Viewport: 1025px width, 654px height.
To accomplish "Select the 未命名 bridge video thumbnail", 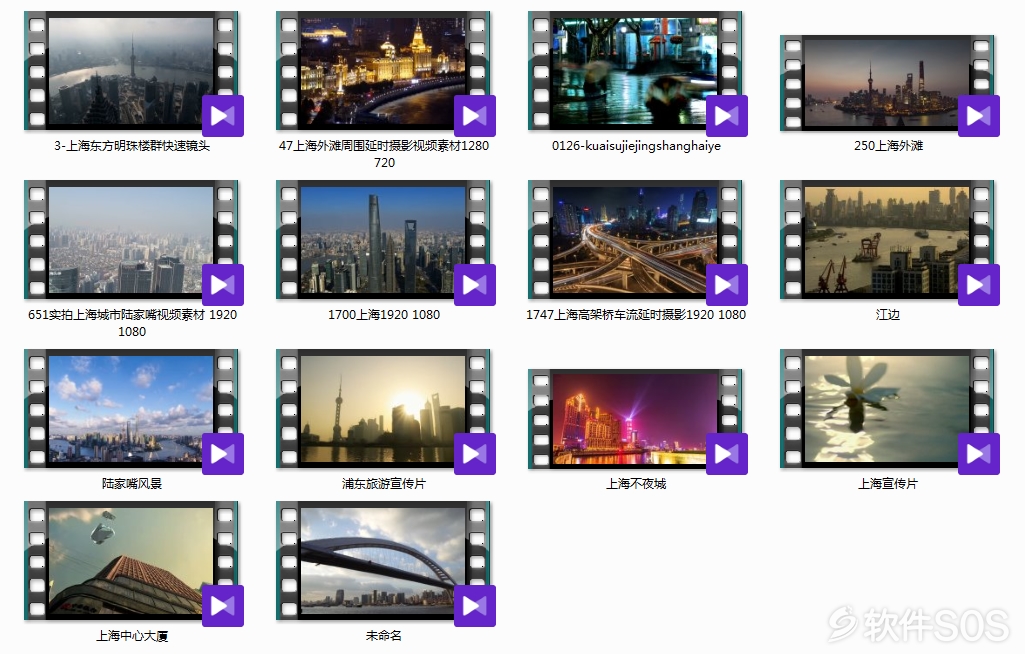I will click(383, 560).
